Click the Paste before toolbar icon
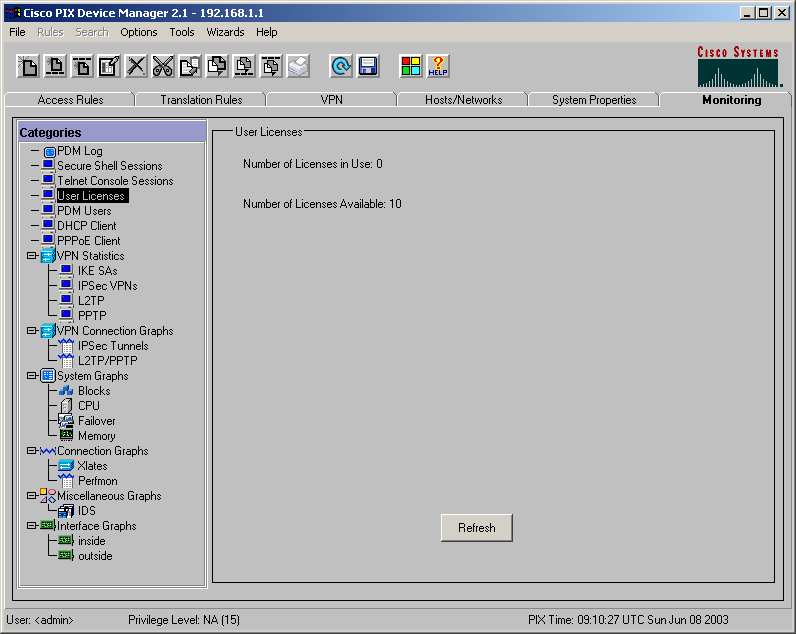The width and height of the screenshot is (796, 634). [x=244, y=66]
